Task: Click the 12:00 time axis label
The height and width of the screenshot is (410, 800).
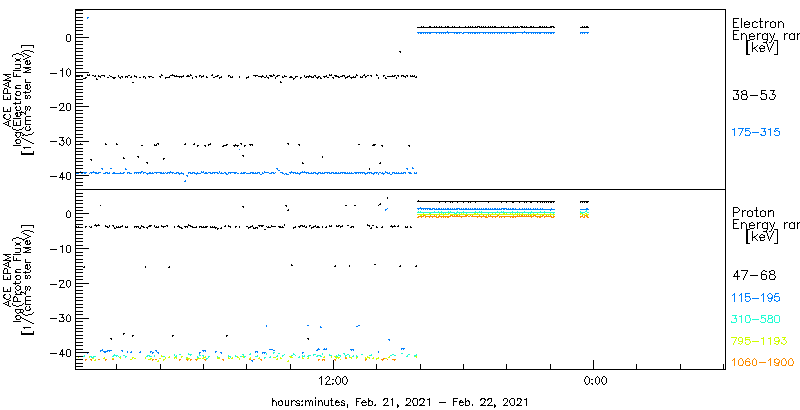Action: click(x=333, y=380)
